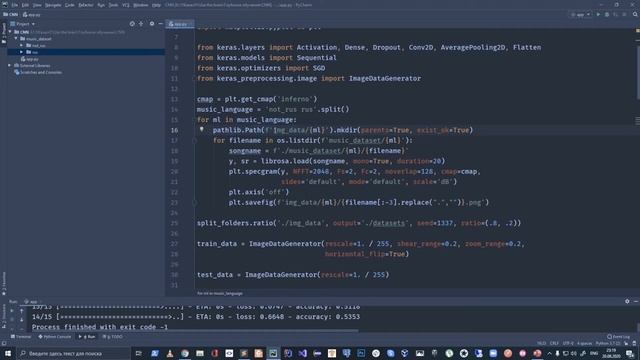Screen dimensions: 640x360
Task: Click the Windows taskbar search box
Action: (x=73, y=353)
